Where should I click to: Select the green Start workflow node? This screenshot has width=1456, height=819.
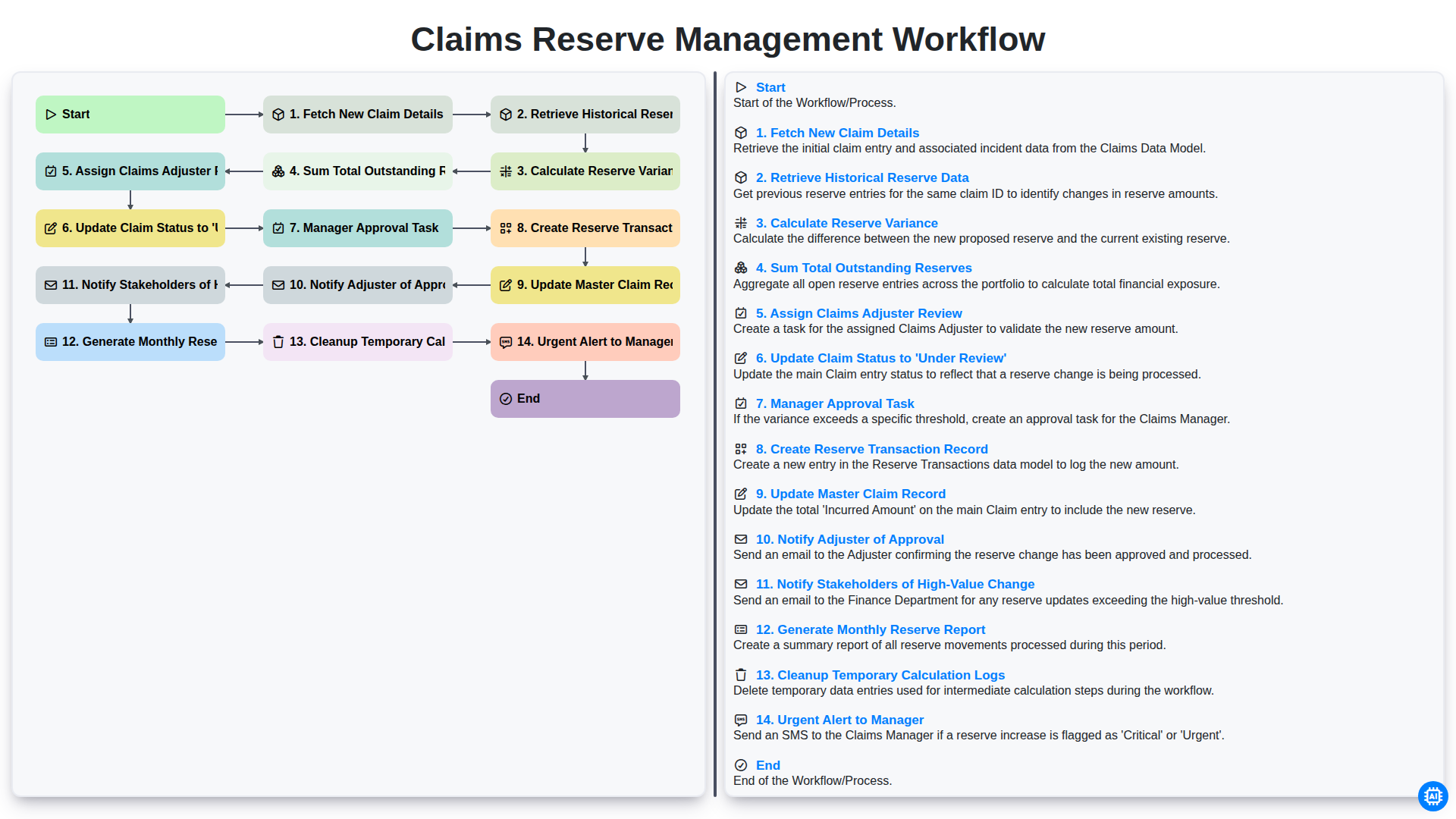tap(130, 115)
